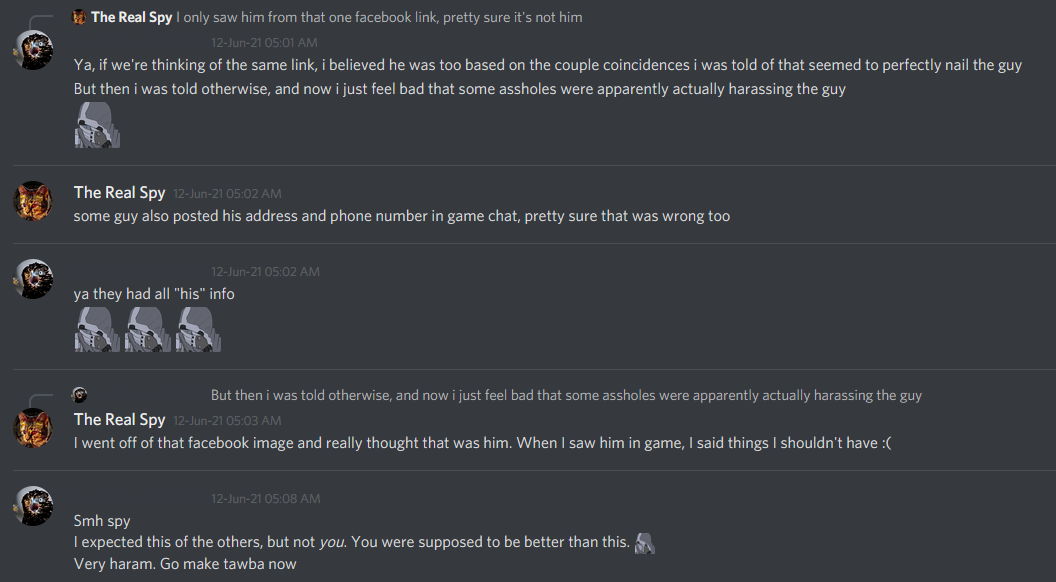Click The Real Spy username in the top reply preview
Screen dimensions: 1056x582
[131, 17]
